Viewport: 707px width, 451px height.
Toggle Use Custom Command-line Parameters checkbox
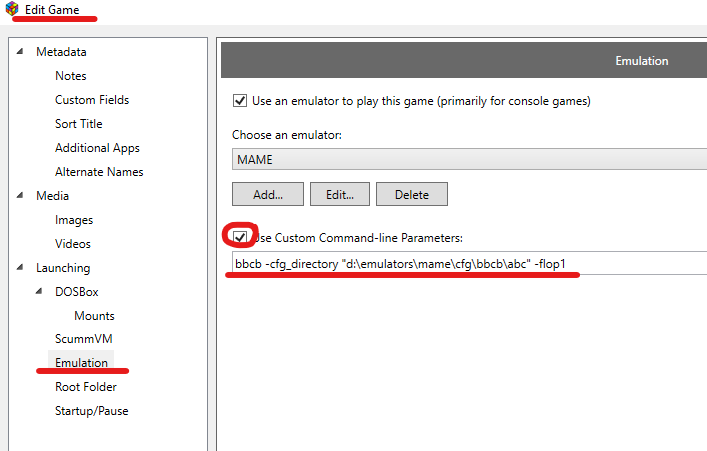[240, 237]
